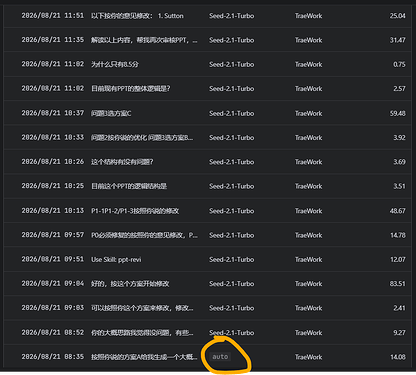Click TraeWork in the 11:35 row
Viewport: 416px width, 375px height.
point(309,40)
